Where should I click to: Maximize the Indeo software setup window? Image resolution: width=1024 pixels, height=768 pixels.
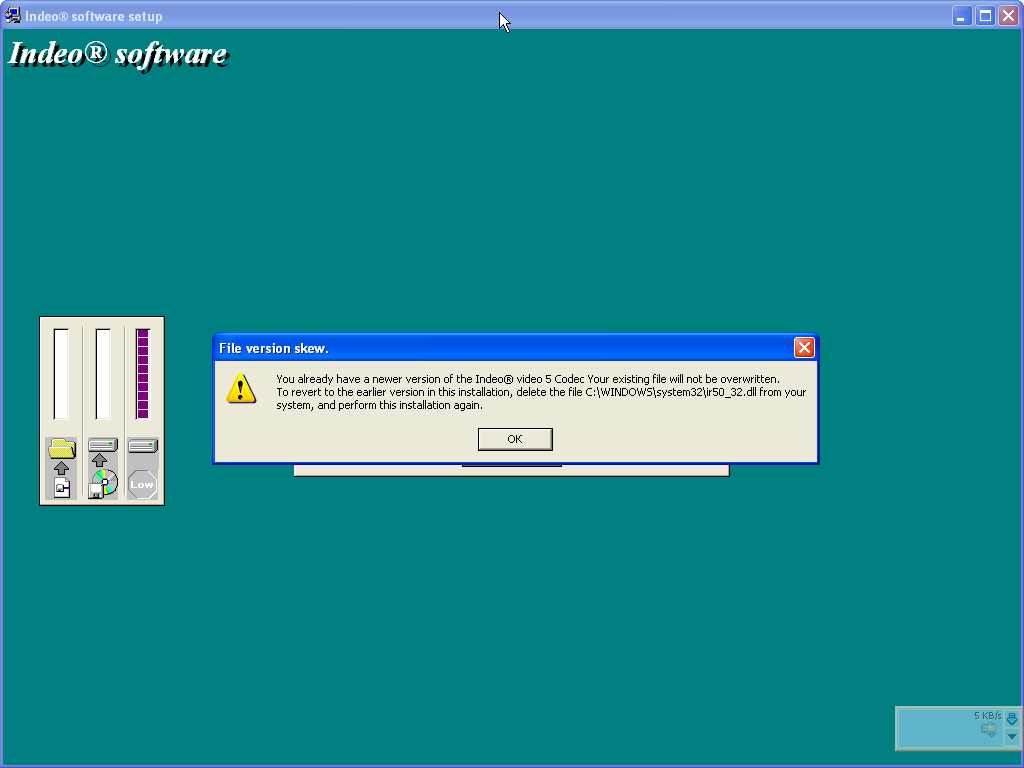pyautogui.click(x=985, y=16)
